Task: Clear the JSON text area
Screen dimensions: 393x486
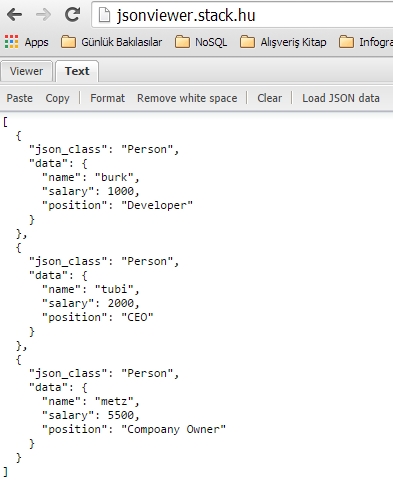Action: point(269,98)
